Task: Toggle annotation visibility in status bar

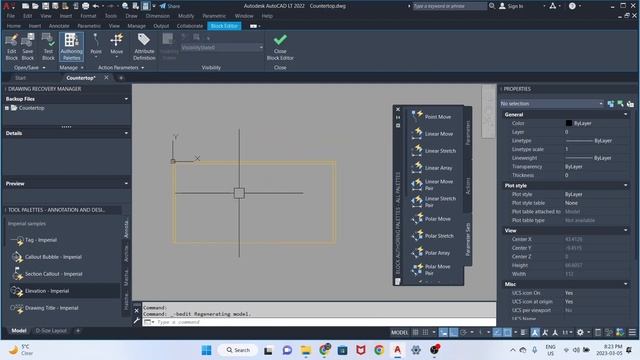Action: coord(535,333)
